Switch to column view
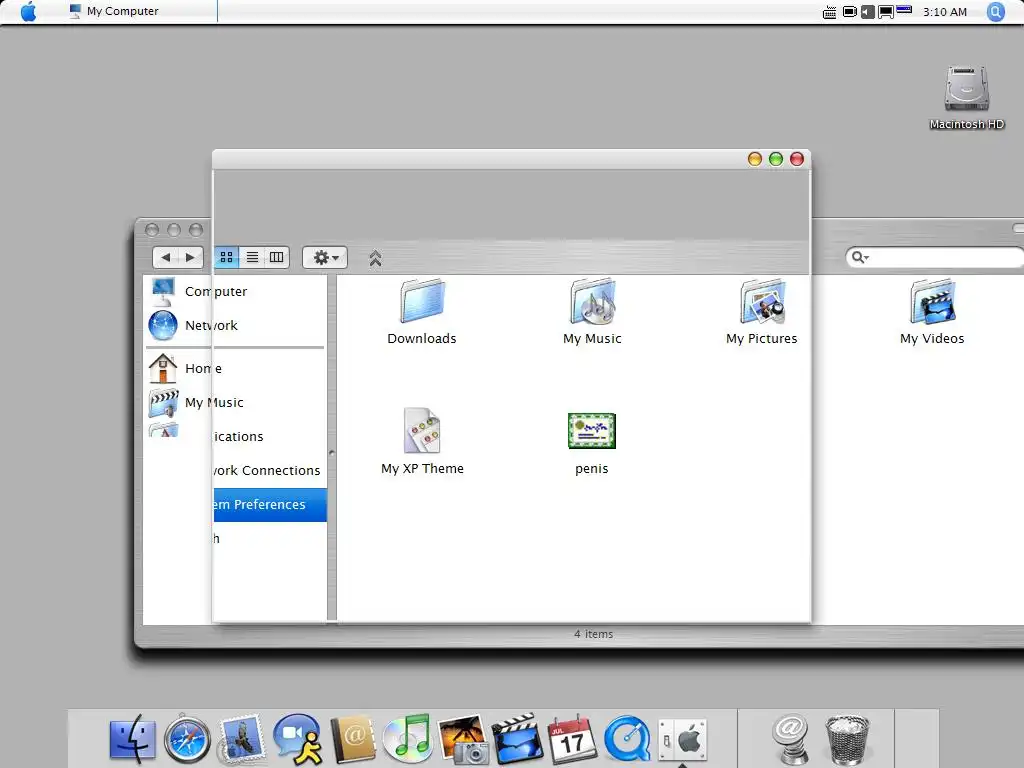1024x768 pixels. [x=277, y=257]
